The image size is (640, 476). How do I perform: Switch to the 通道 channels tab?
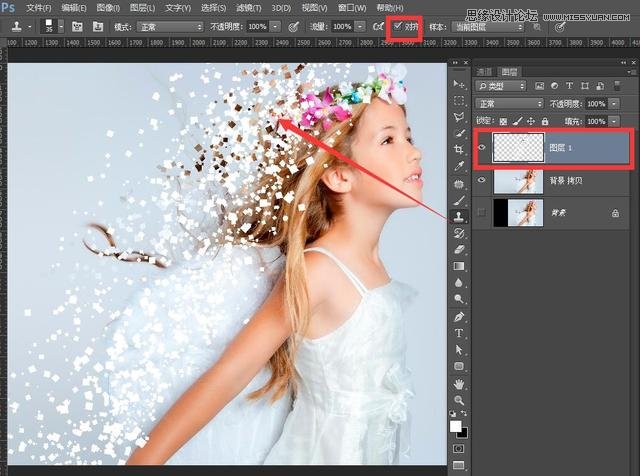(x=484, y=72)
